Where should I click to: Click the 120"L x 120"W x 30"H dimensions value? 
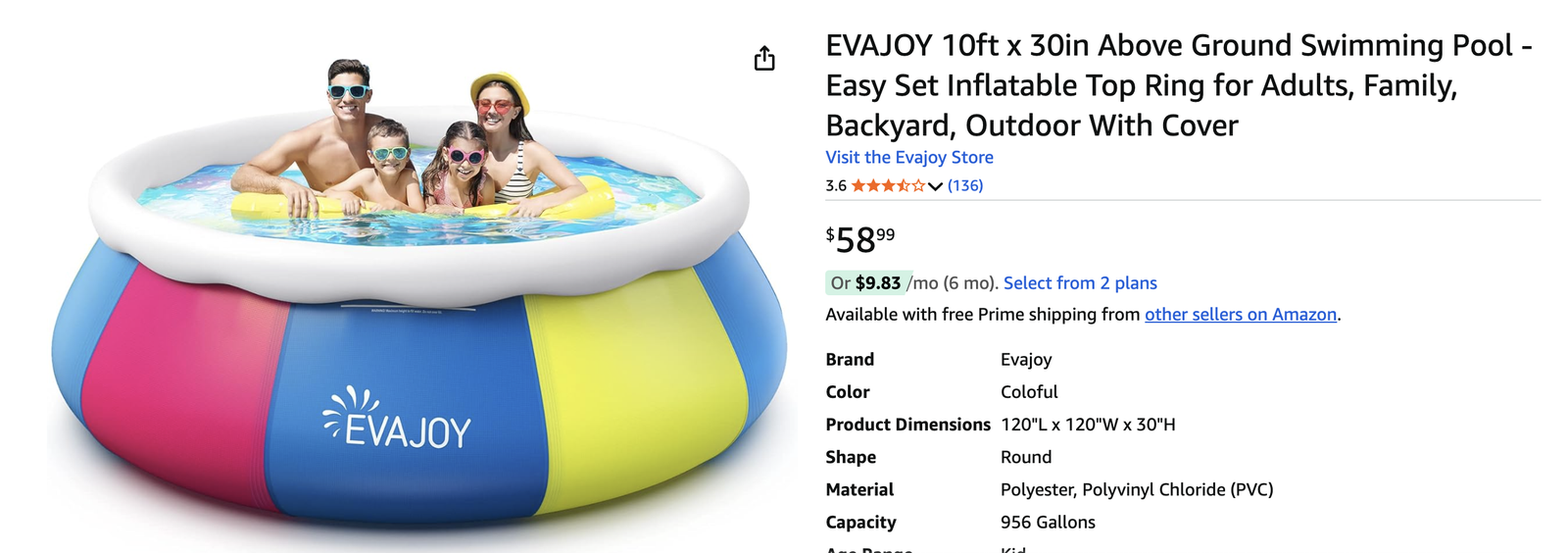coord(1088,425)
